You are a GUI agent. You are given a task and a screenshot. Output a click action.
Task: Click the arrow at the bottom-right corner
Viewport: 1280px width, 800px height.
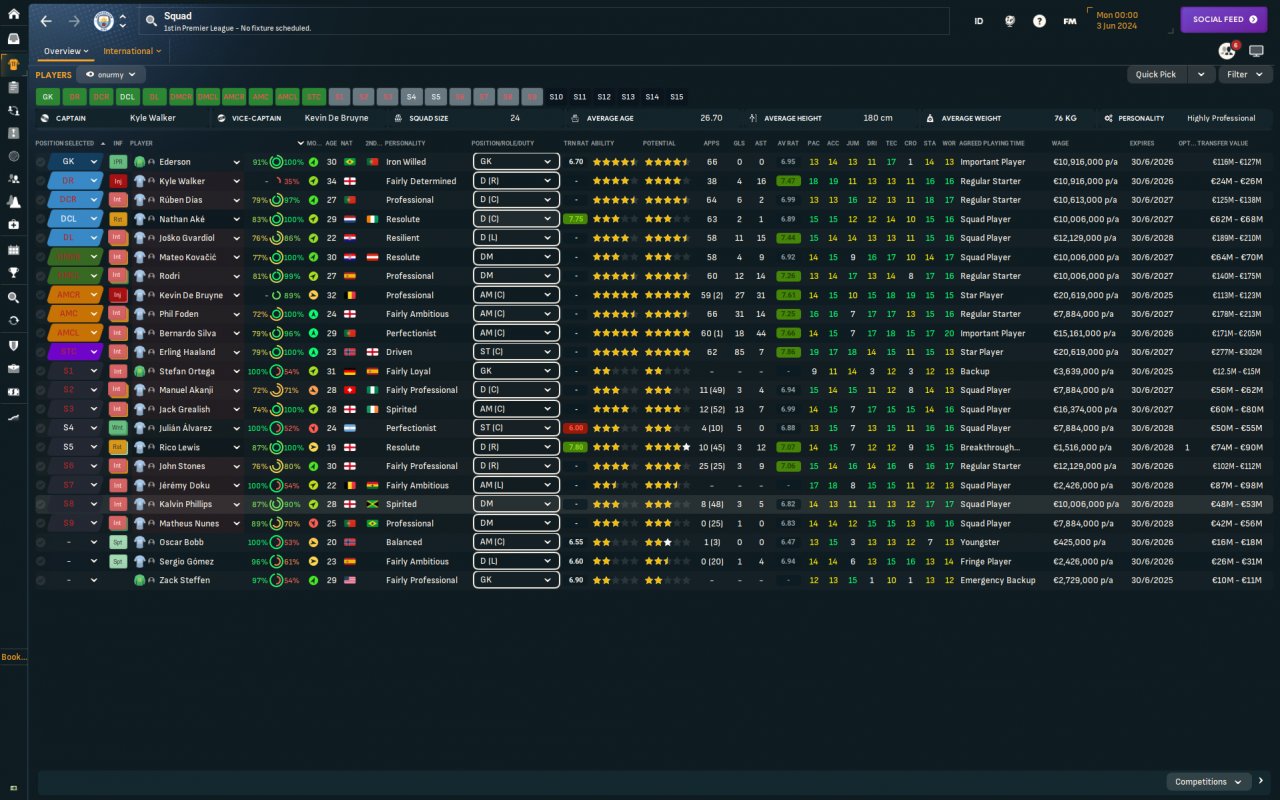(1262, 781)
